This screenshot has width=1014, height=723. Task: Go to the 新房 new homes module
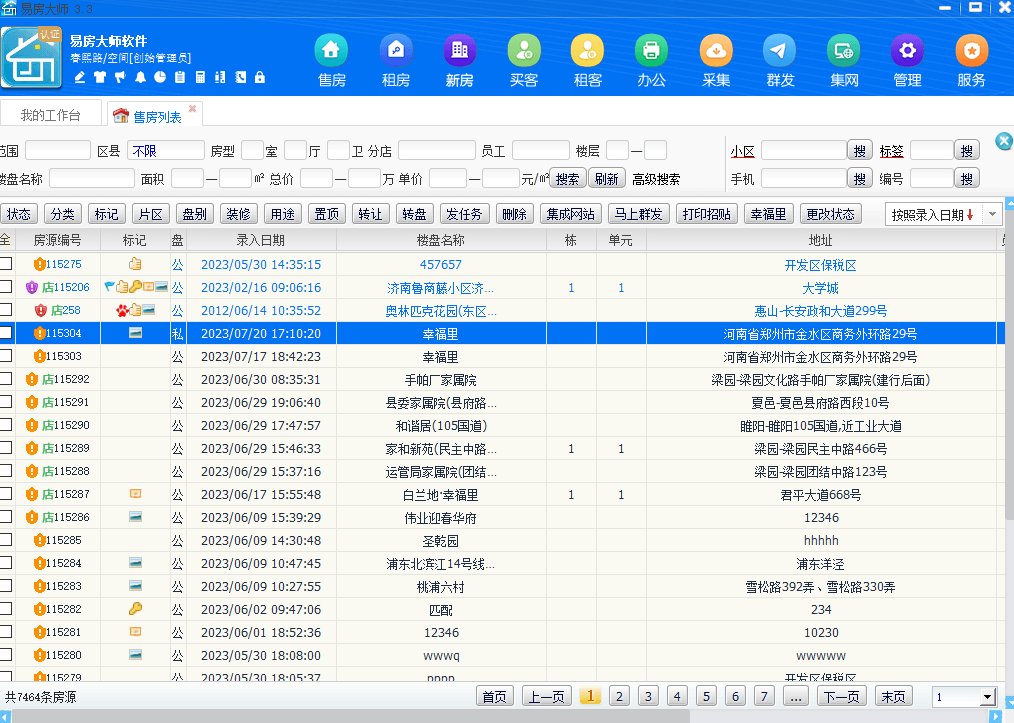click(460, 61)
